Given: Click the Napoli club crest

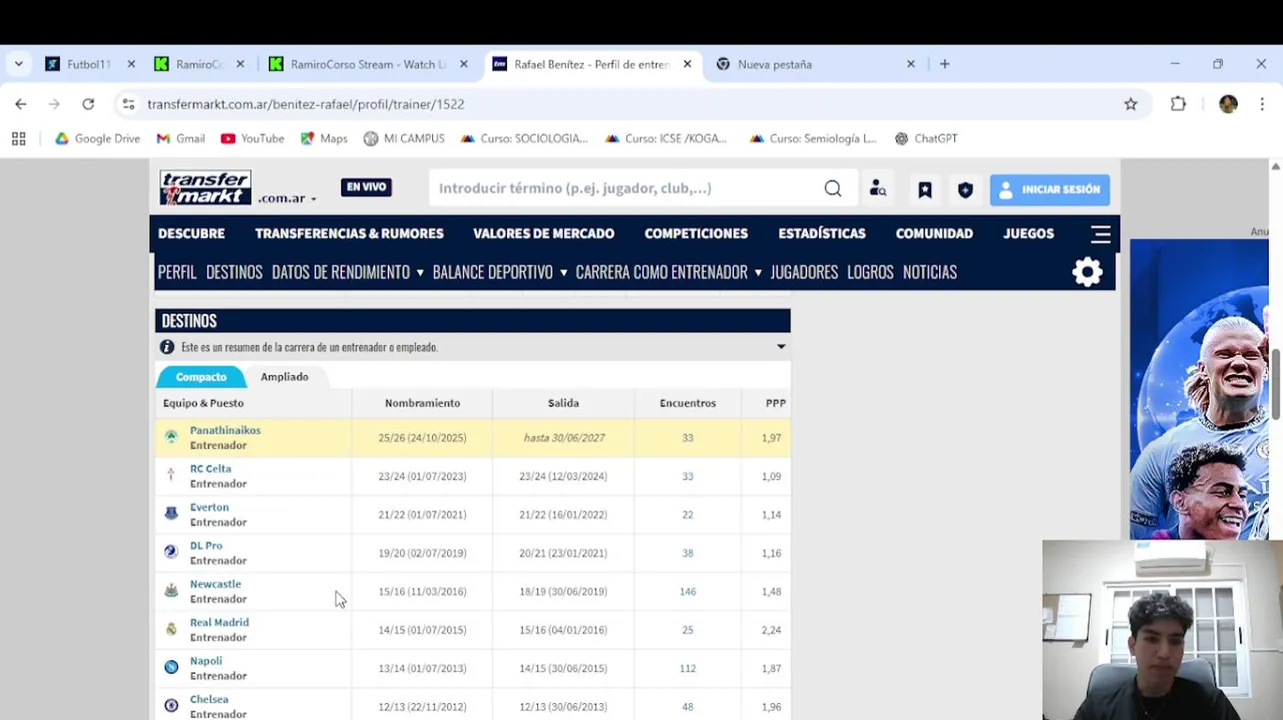Looking at the screenshot, I should click(171, 668).
